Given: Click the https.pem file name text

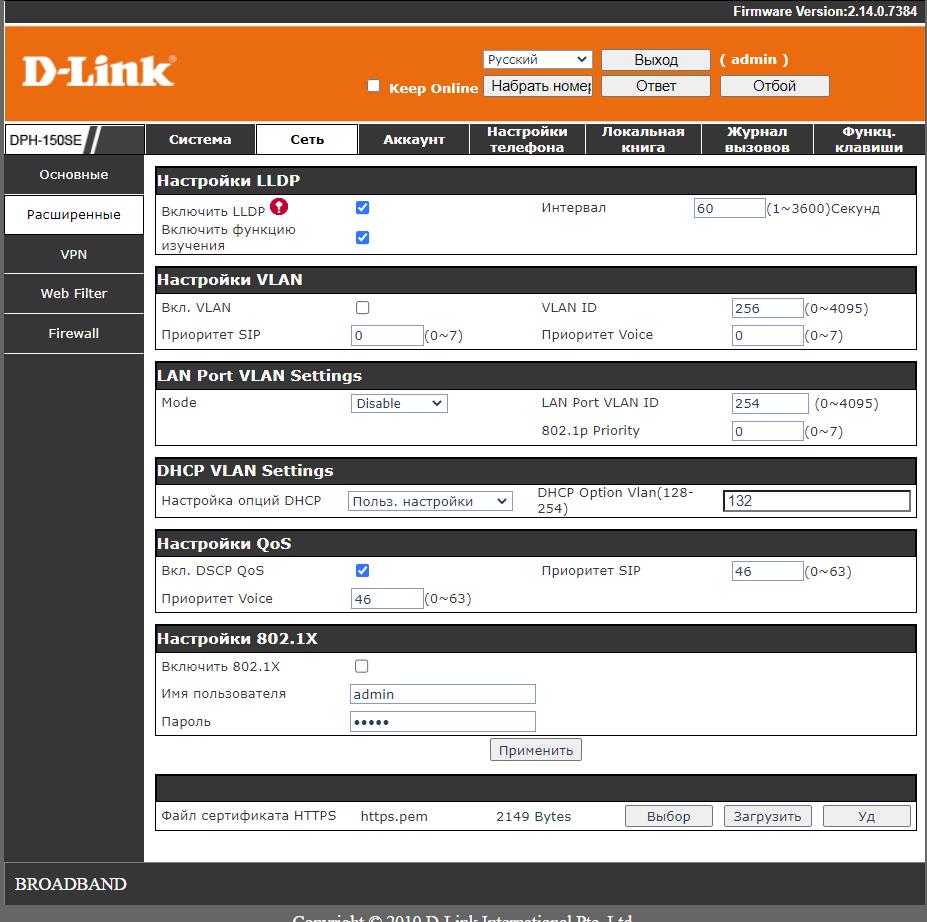Looking at the screenshot, I should (x=394, y=816).
